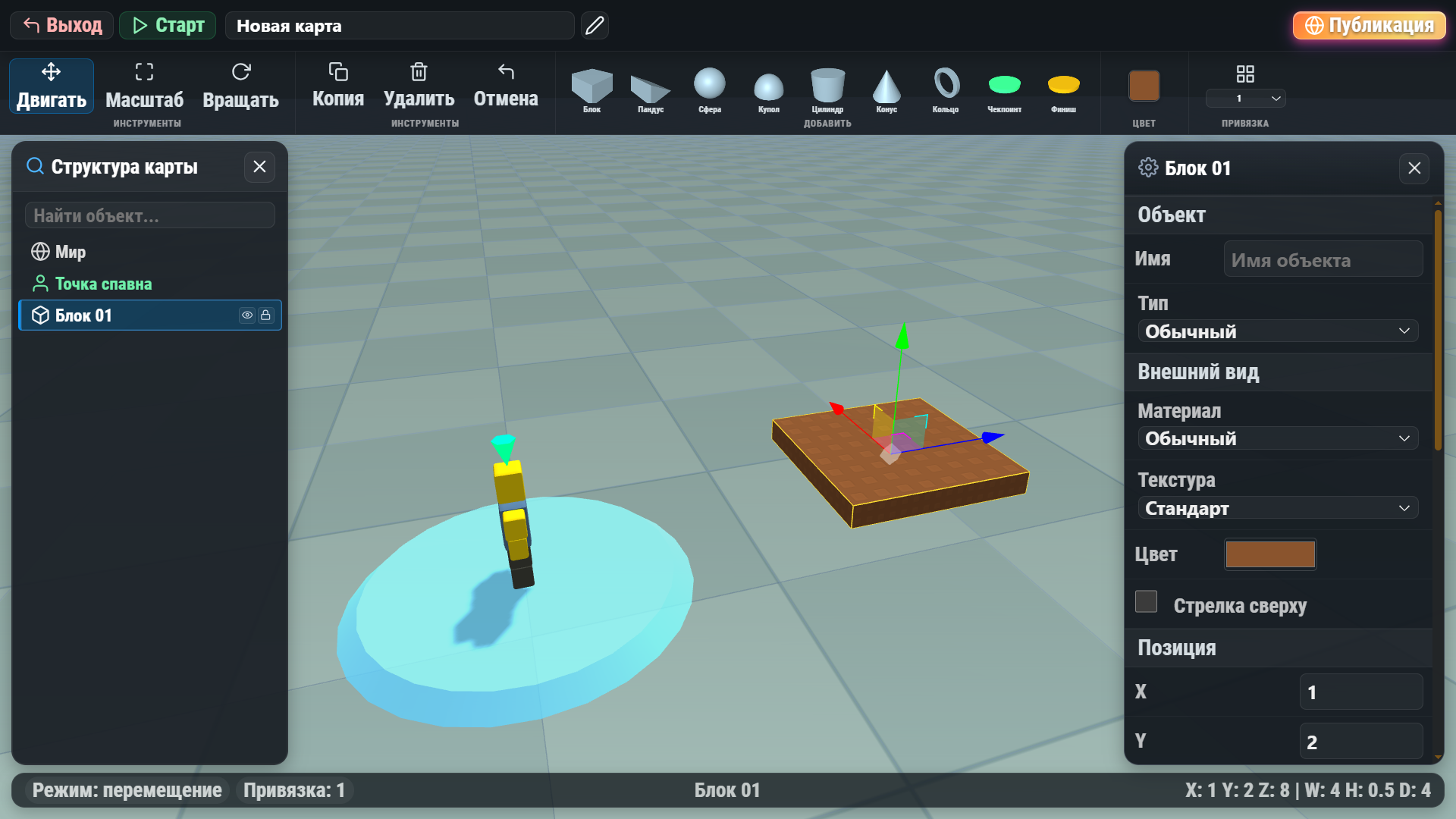Add a Ring (Кольцо) shape

[x=945, y=89]
